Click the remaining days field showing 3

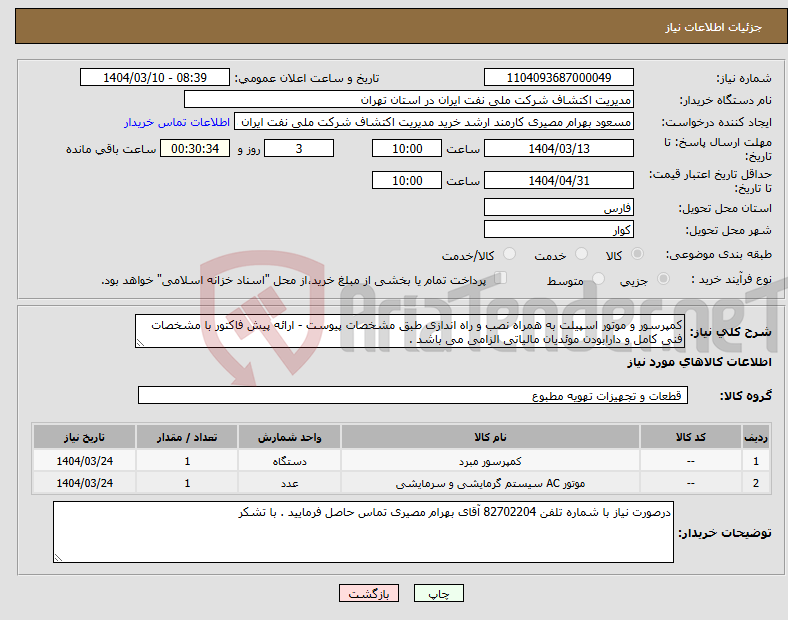[x=299, y=149]
